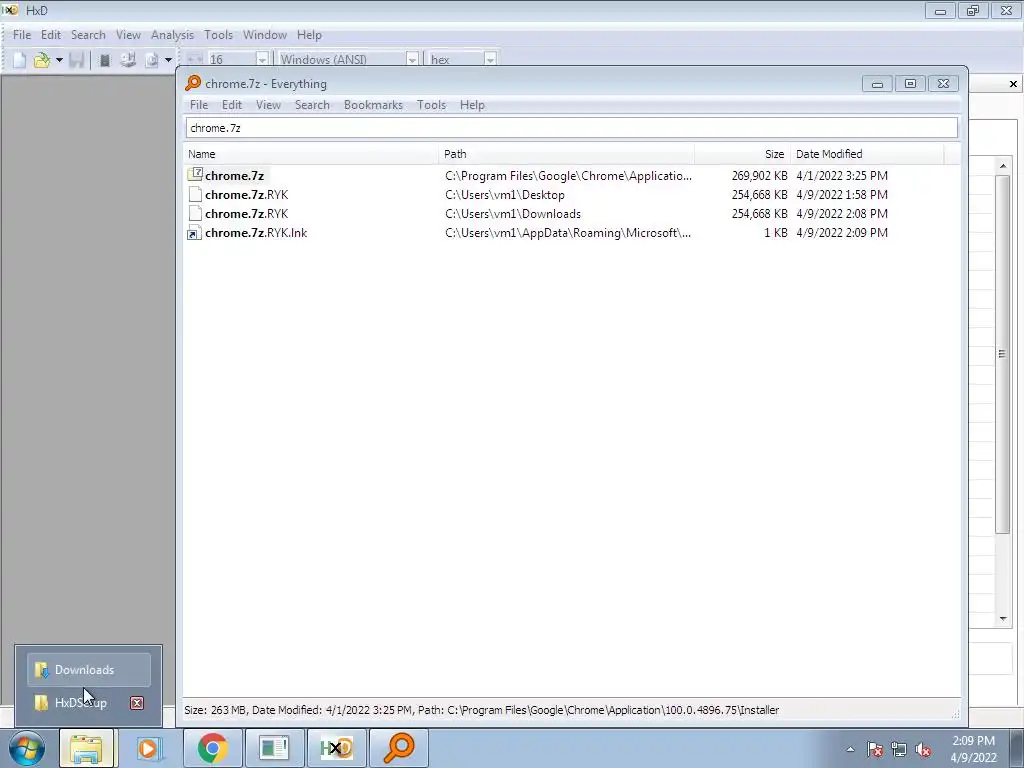Screen dimensions: 1024x768
Task: Open HxD Tools menu
Action: [x=218, y=35]
